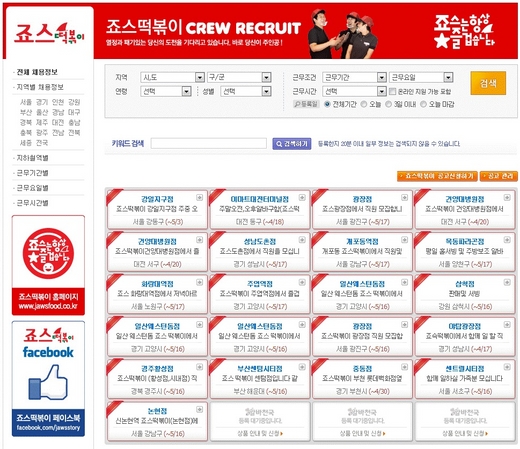Open 전체 채용정보 in the sidebar
The width and height of the screenshot is (520, 449).
click(x=37, y=72)
